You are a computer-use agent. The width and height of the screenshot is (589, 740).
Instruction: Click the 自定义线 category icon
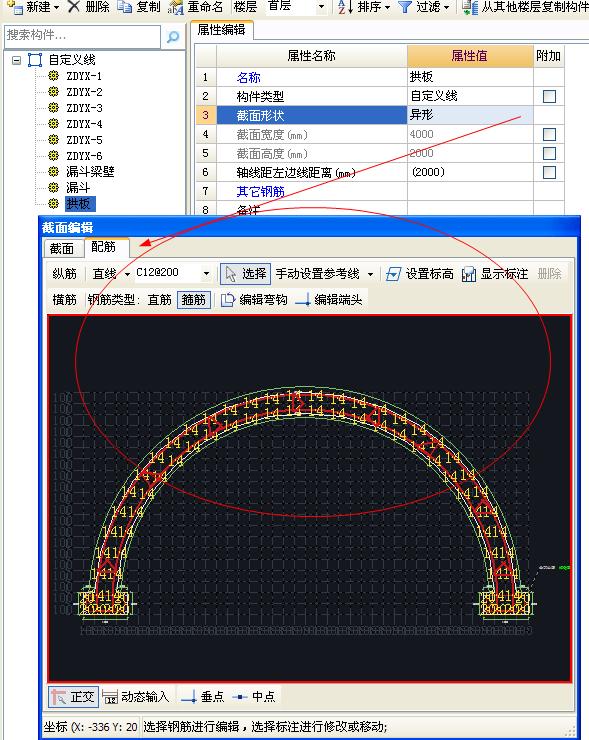point(35,60)
